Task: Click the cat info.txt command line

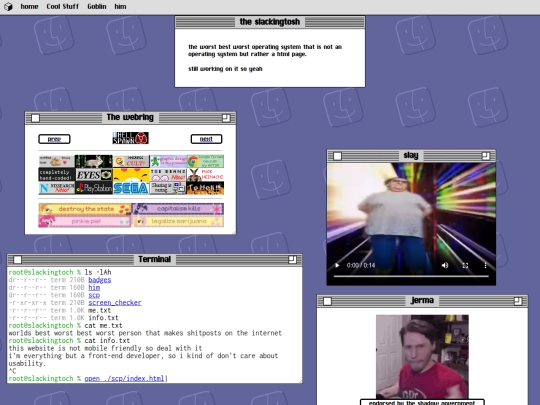Action: pyautogui.click(x=107, y=340)
